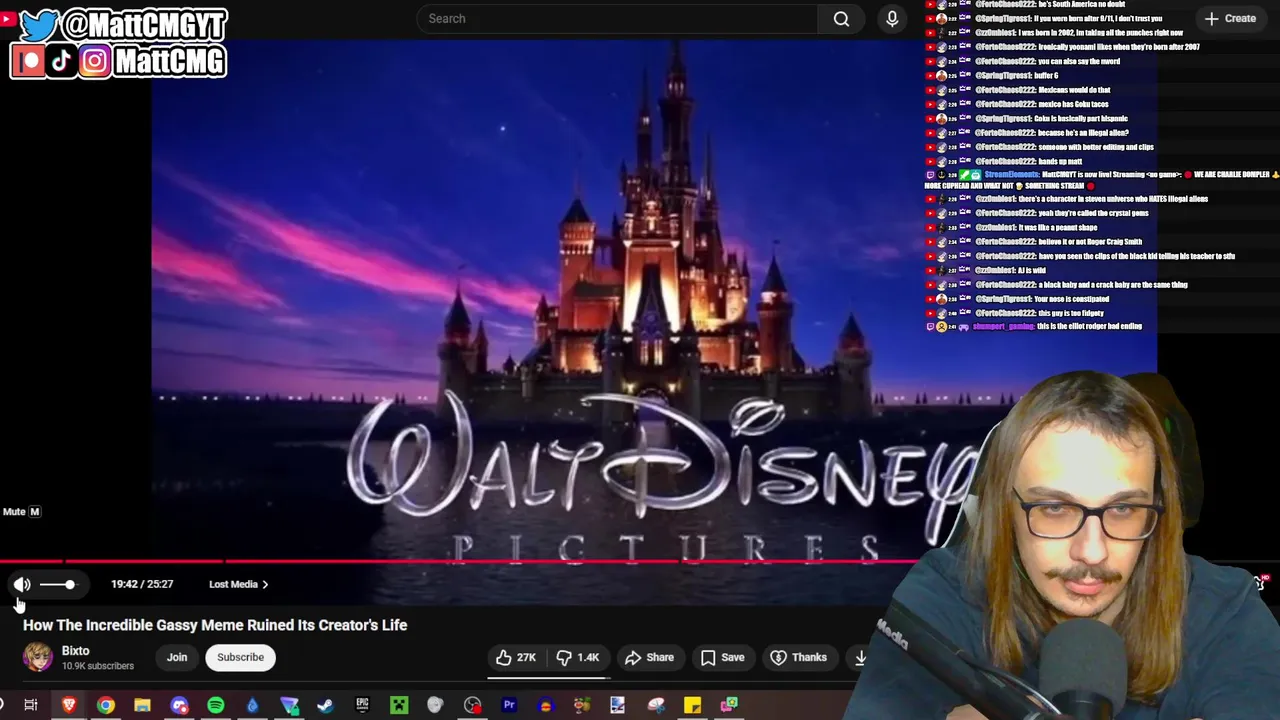
Task: Open Brave browser from the taskbar
Action: coord(68,705)
